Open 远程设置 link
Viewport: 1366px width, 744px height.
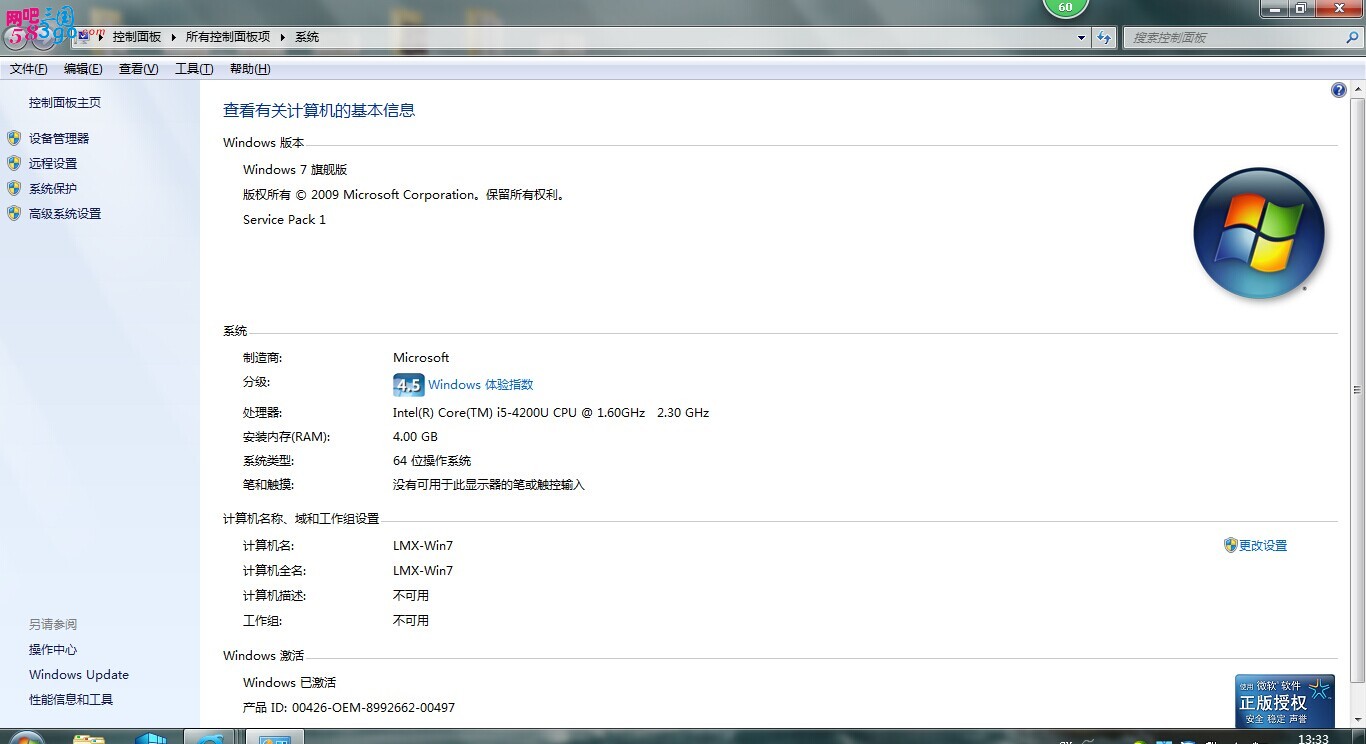pyautogui.click(x=53, y=163)
